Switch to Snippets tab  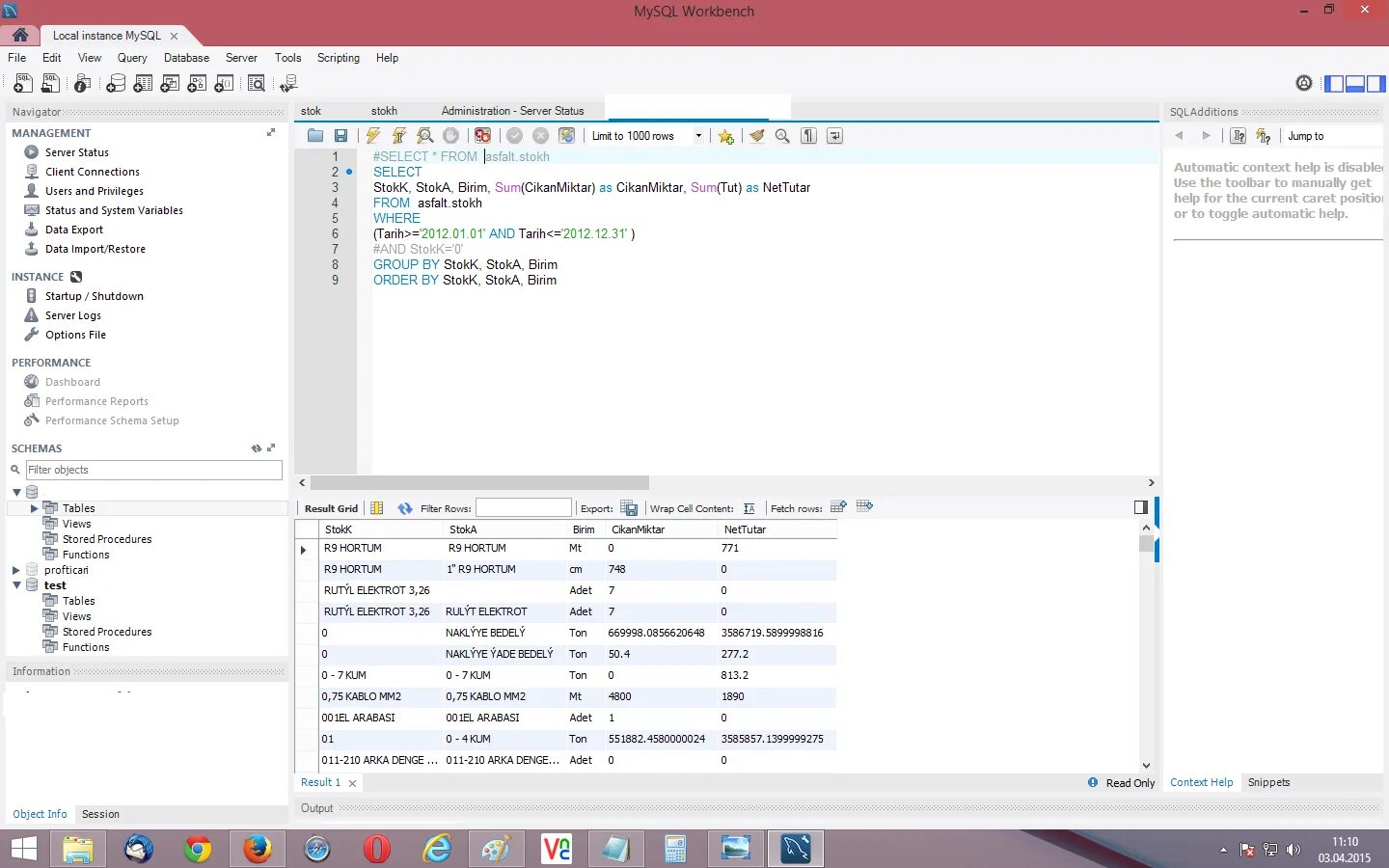pos(1268,782)
